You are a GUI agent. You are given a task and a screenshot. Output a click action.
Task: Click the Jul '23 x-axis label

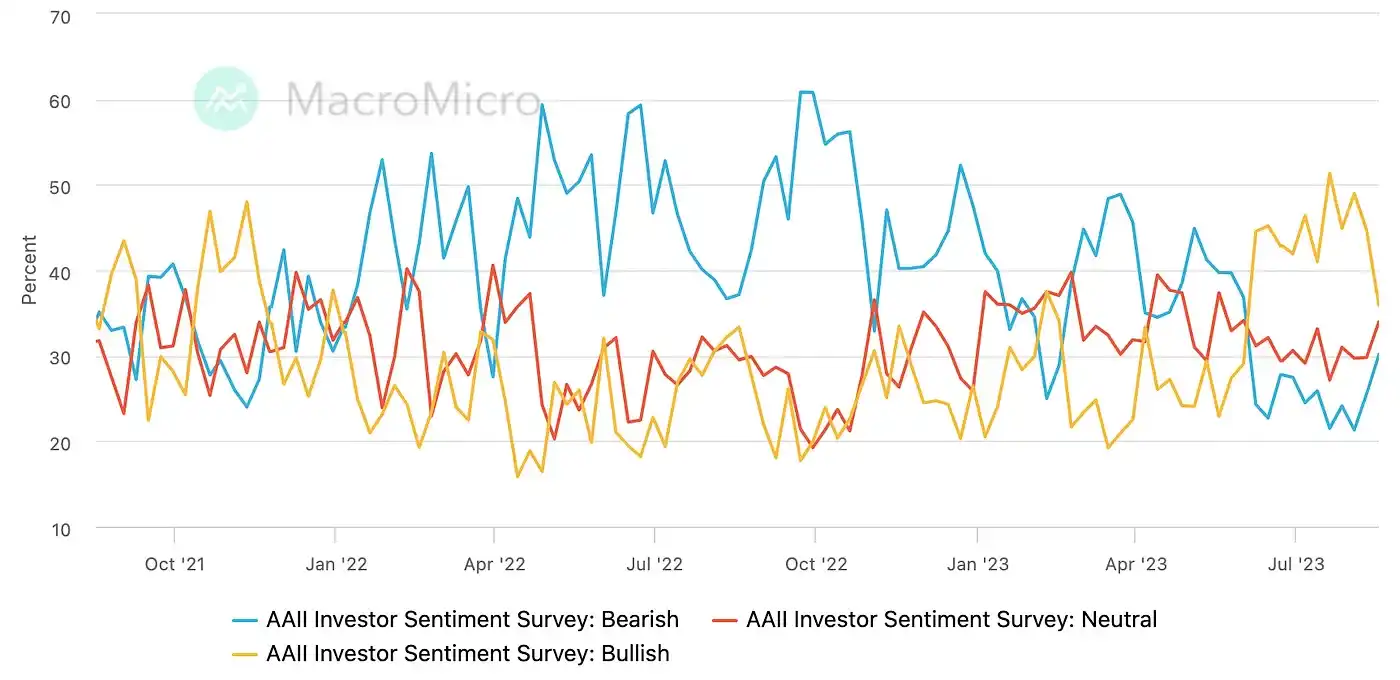click(1295, 564)
